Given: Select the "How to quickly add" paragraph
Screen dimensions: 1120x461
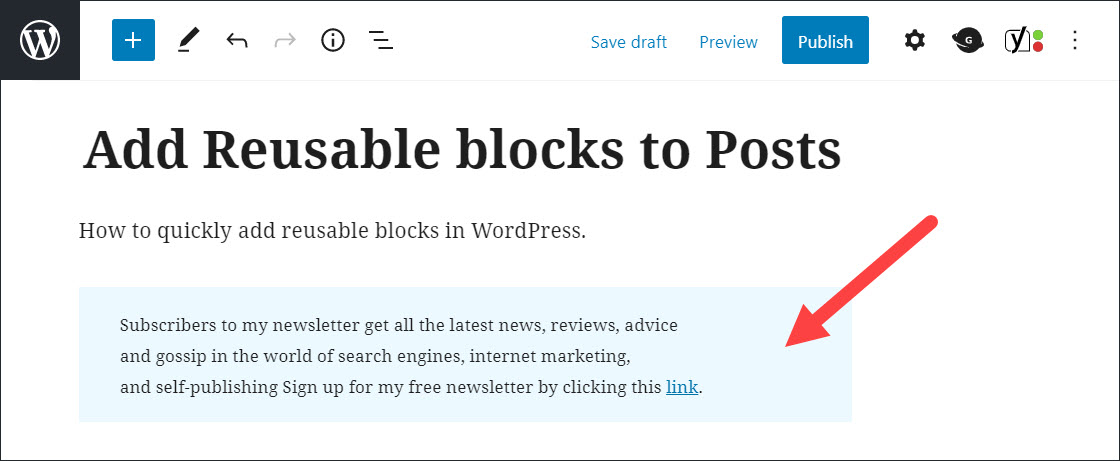Looking at the screenshot, I should 332,232.
